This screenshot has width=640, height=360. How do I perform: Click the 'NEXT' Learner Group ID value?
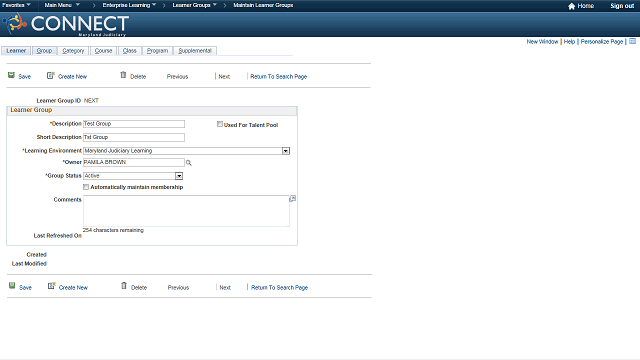click(x=91, y=100)
